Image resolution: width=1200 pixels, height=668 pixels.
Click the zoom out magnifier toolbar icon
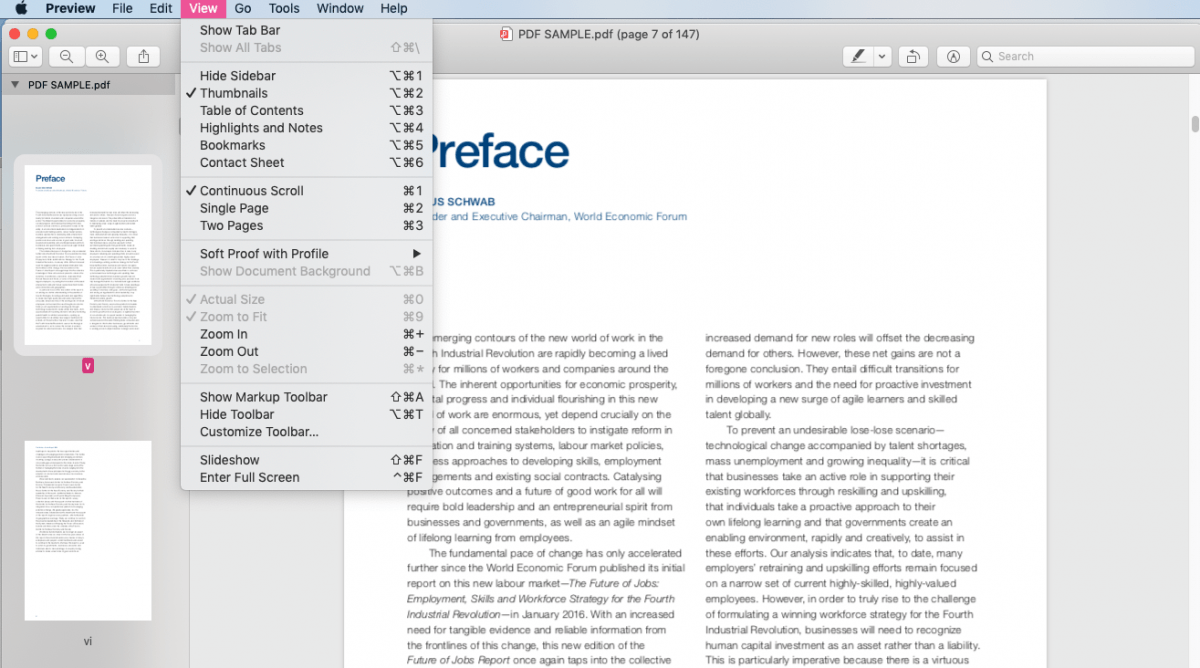tap(66, 57)
